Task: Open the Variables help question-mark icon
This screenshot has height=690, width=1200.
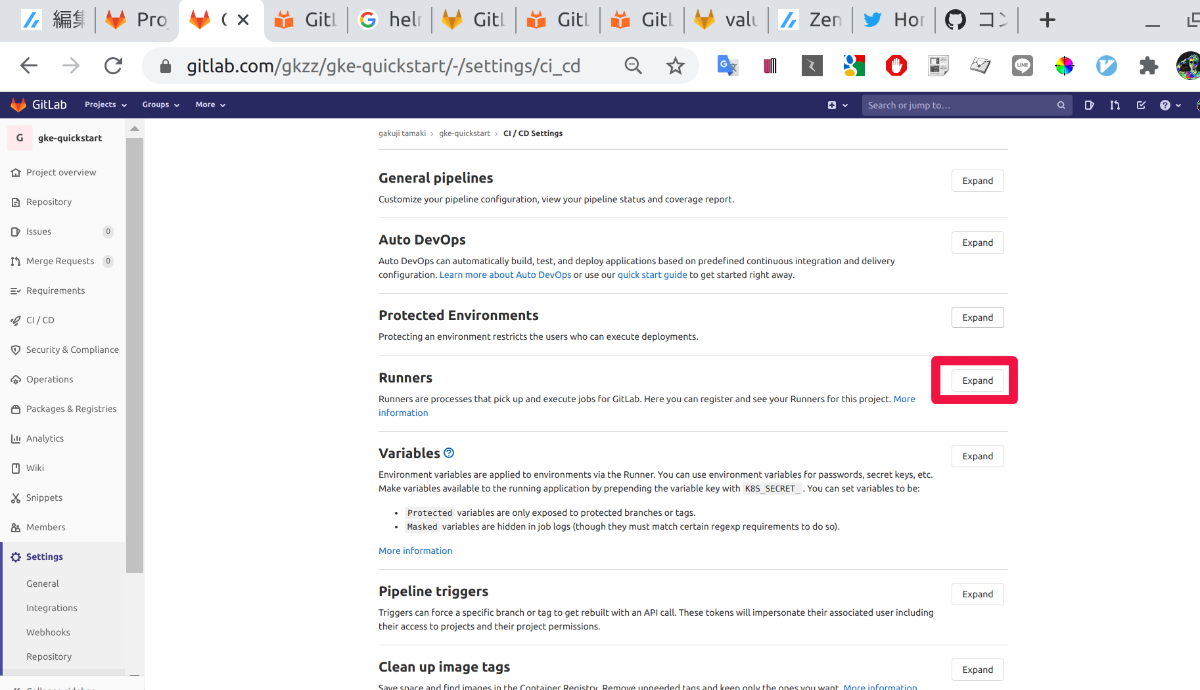Action: tap(449, 453)
